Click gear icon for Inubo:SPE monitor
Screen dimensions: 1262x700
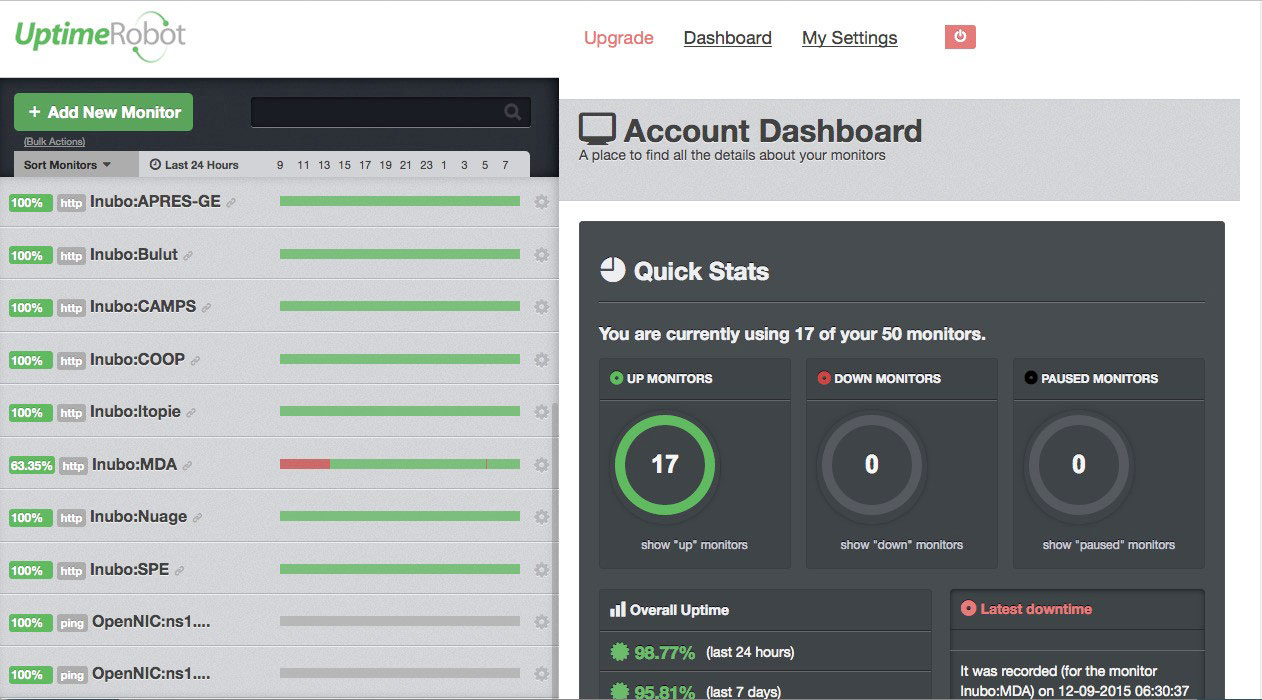542,570
